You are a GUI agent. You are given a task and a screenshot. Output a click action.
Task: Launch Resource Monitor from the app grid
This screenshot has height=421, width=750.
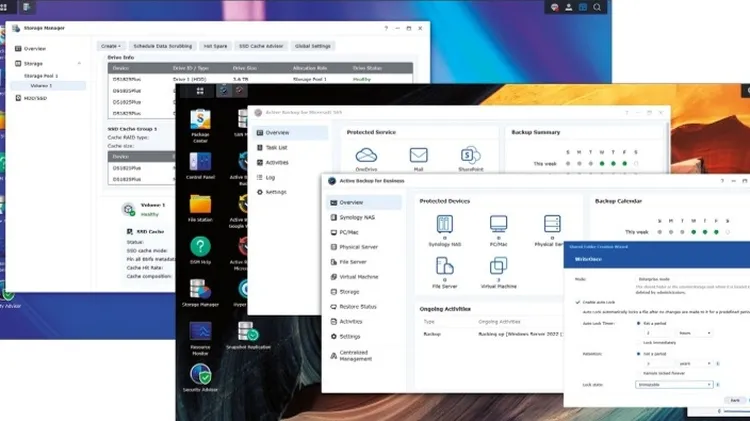pos(200,331)
